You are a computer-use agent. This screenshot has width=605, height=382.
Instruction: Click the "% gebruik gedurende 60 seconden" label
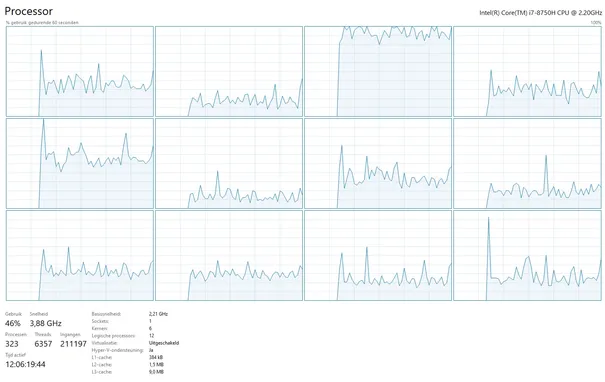coord(42,23)
